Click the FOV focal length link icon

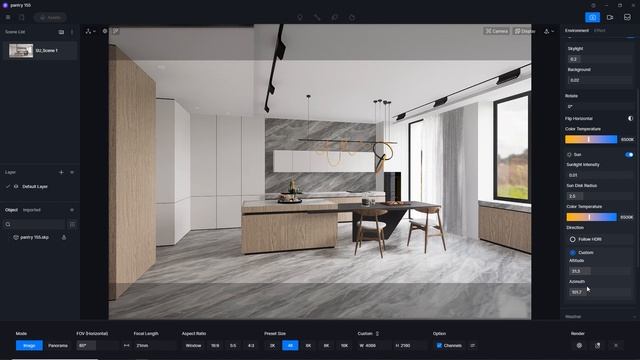click(x=127, y=345)
